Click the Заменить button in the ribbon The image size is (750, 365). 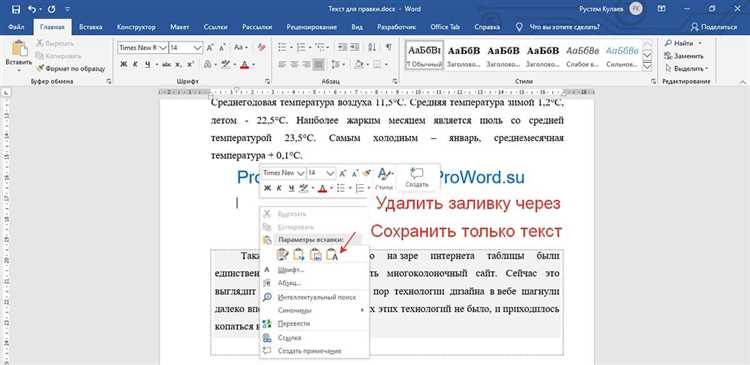click(x=684, y=56)
